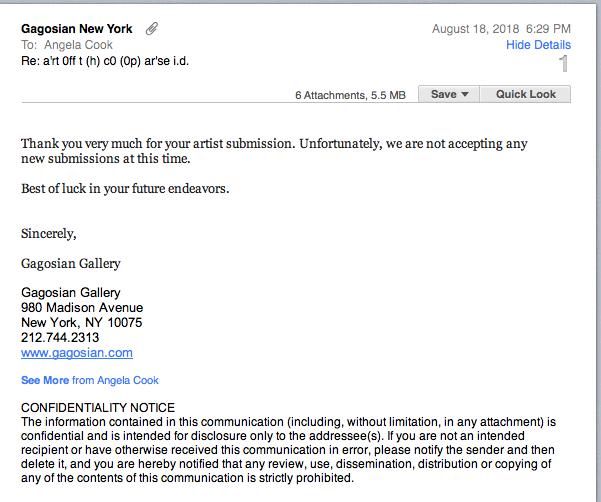Click recipient Angela Cook in To field

78,45
